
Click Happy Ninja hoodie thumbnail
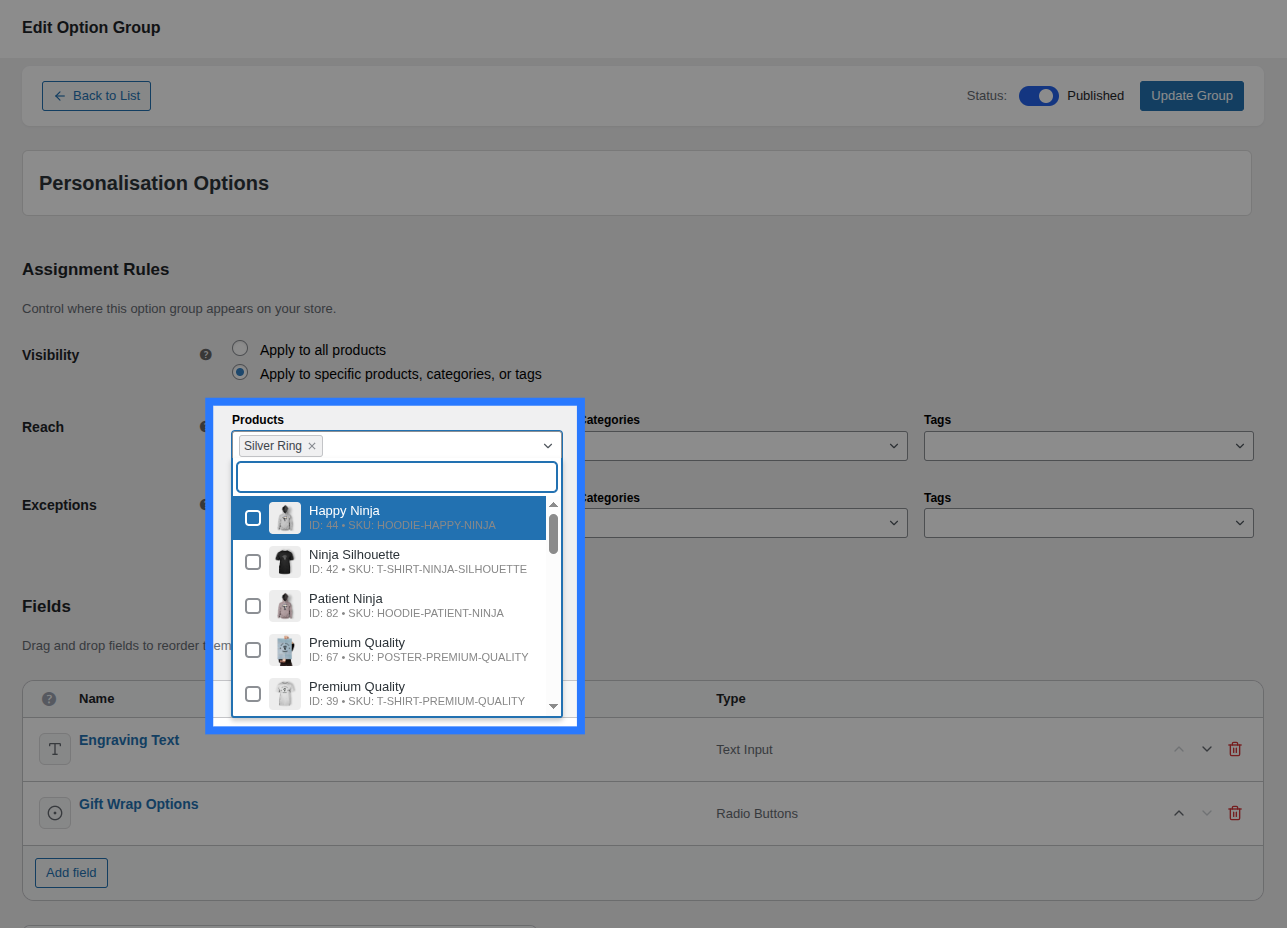[x=285, y=518]
